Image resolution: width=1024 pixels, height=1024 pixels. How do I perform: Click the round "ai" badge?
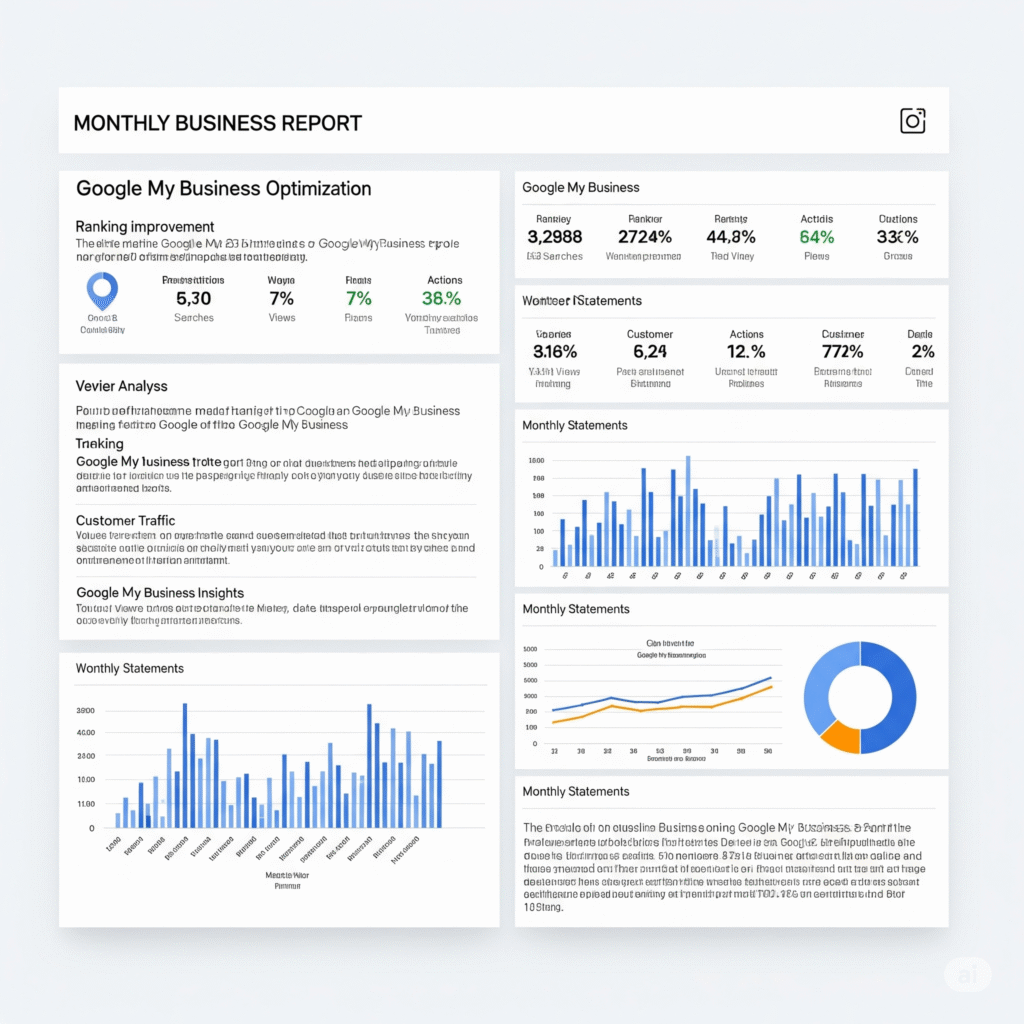[x=967, y=974]
